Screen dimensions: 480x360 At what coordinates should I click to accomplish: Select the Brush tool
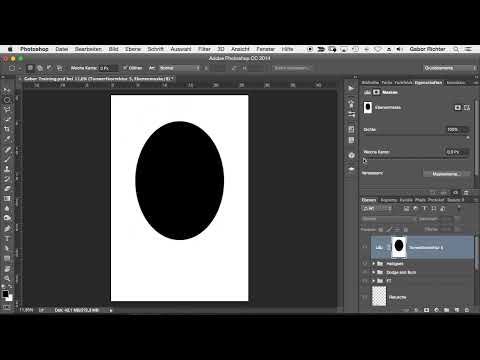(7, 159)
